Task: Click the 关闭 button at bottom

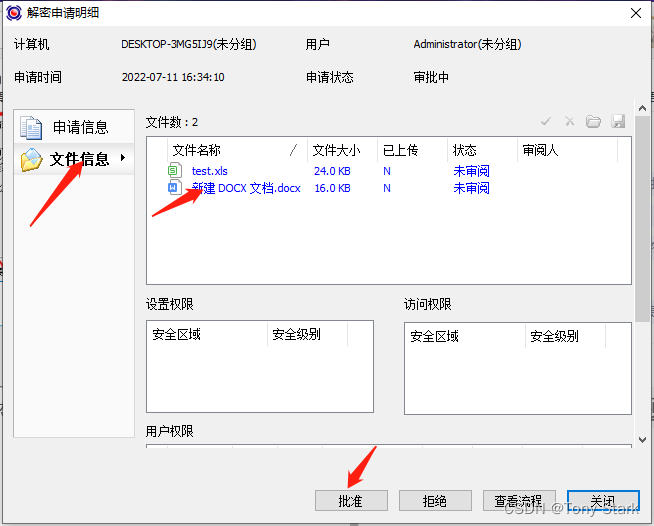Action: 602,500
